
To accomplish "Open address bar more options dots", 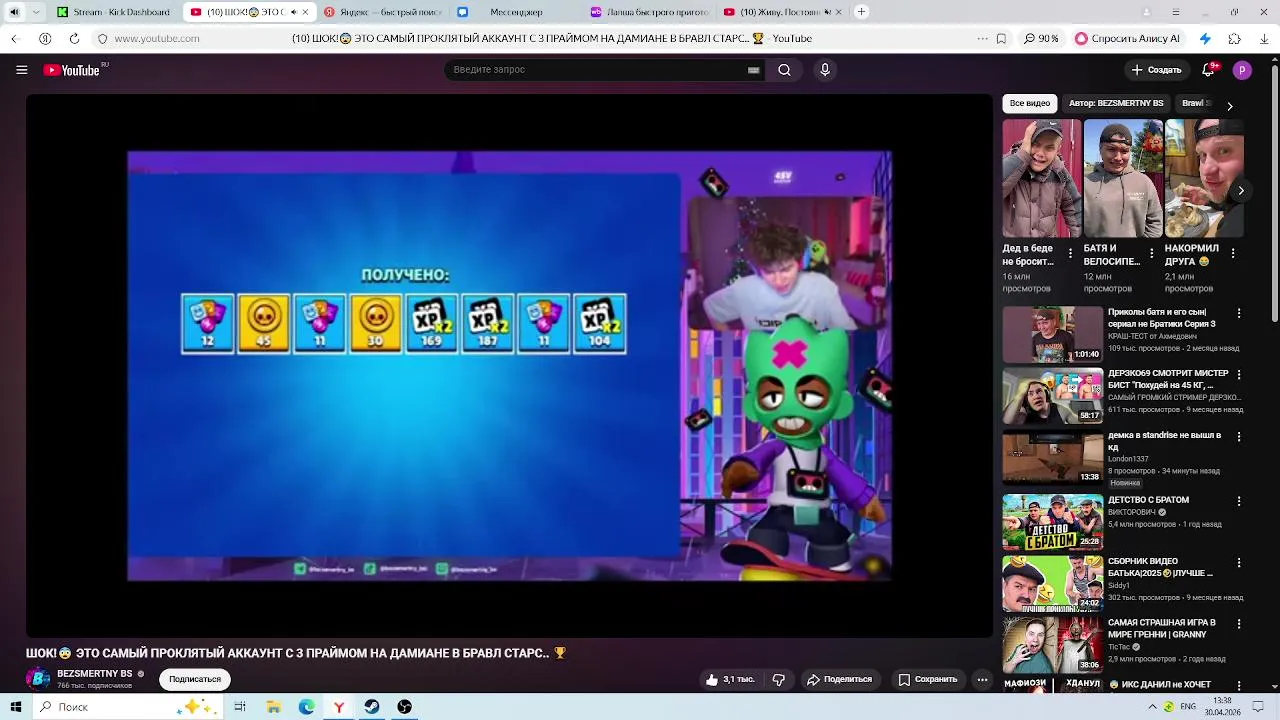I will pos(982,38).
